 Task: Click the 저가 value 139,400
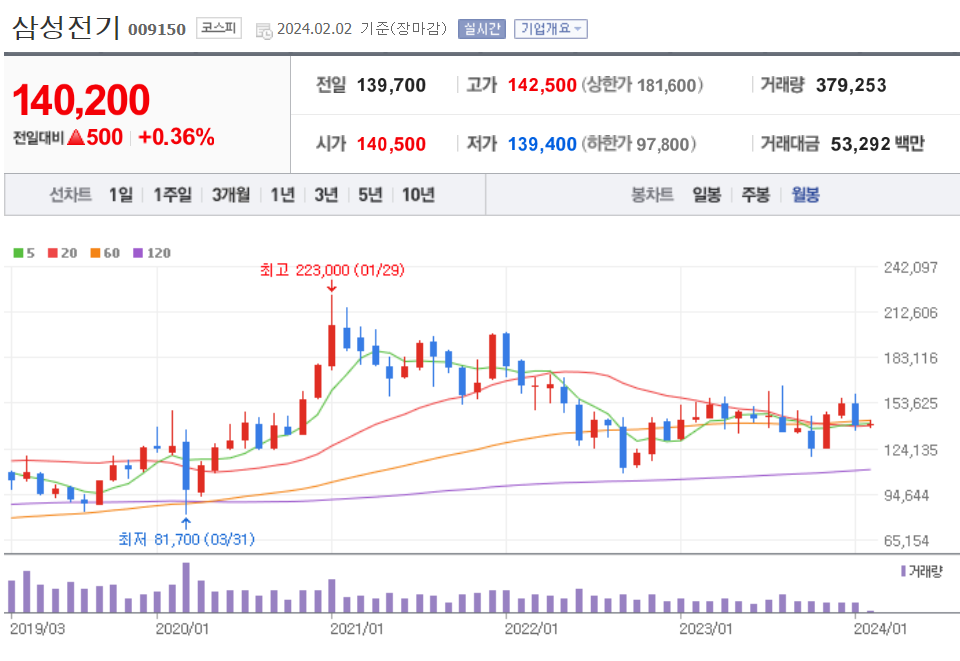542,144
